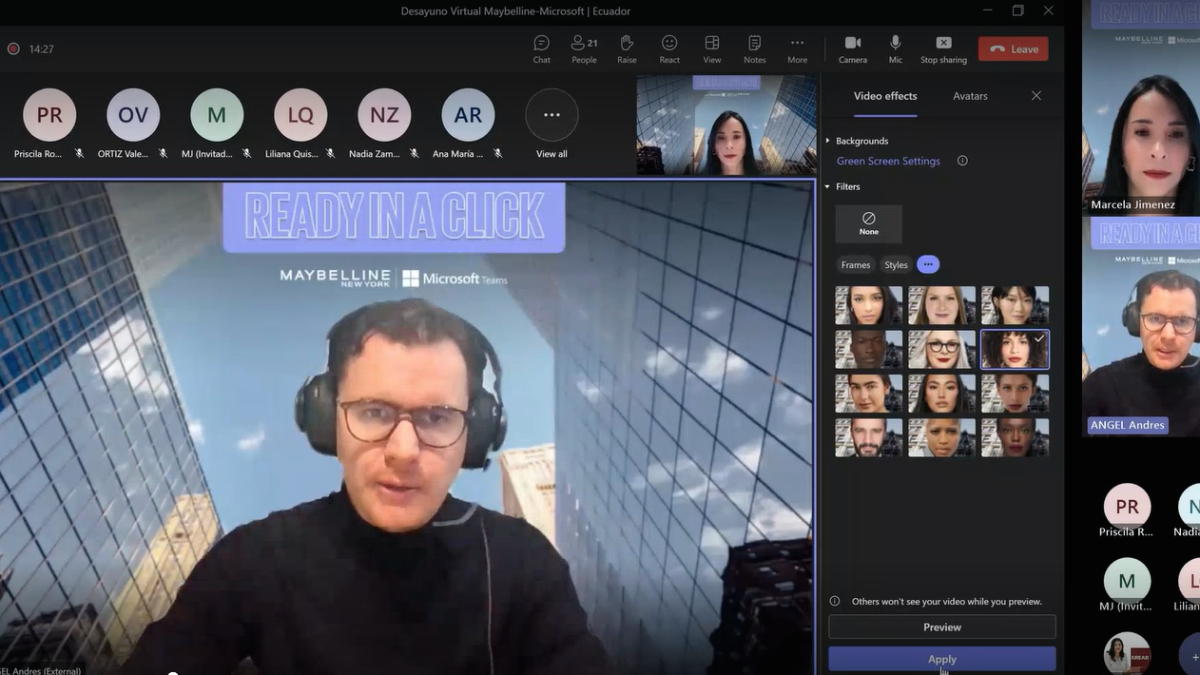The height and width of the screenshot is (675, 1200).
Task: Click your self-view video preview
Action: coord(723,124)
